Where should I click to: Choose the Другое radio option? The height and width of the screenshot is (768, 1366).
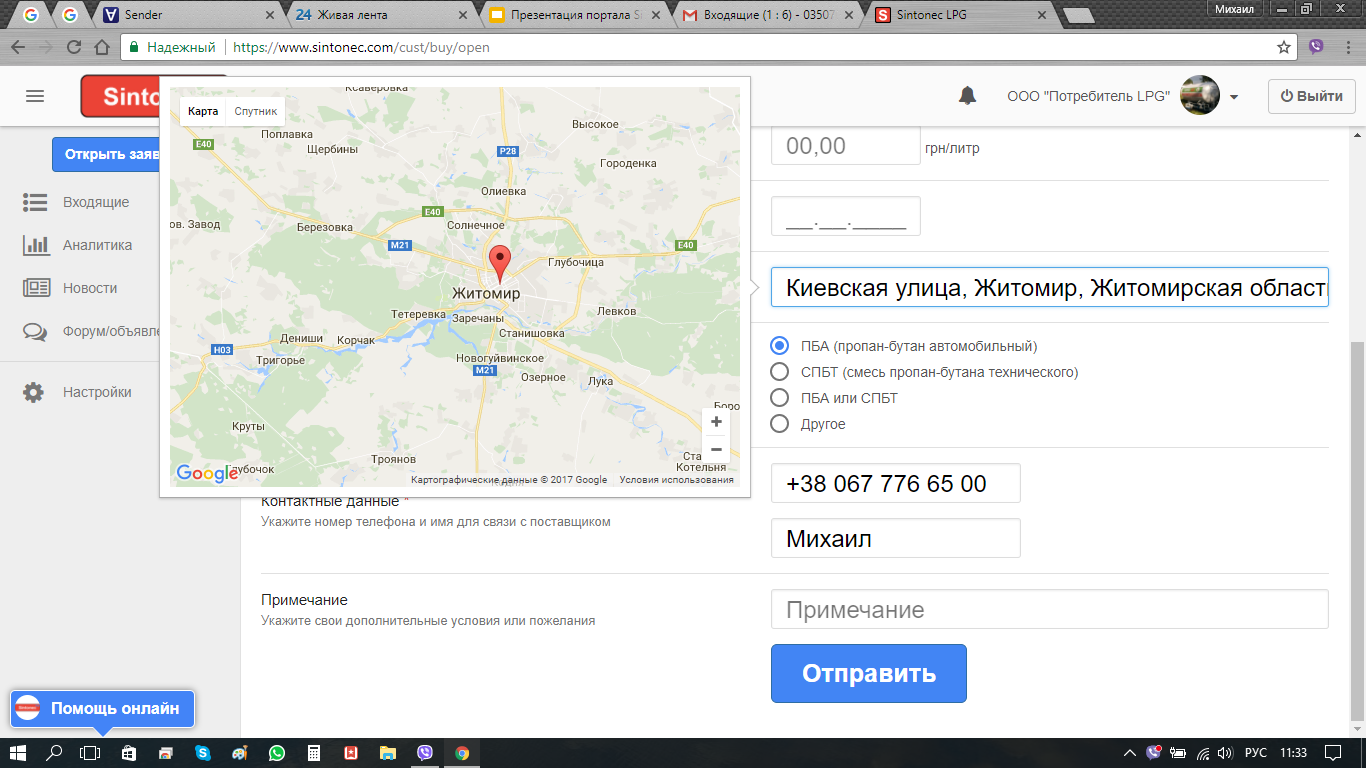780,424
